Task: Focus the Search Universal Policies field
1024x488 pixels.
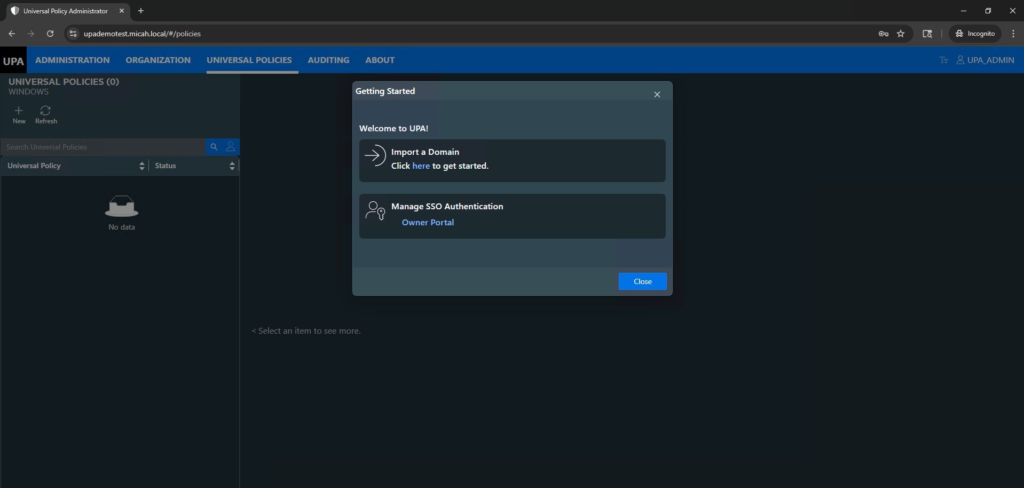Action: [102, 147]
